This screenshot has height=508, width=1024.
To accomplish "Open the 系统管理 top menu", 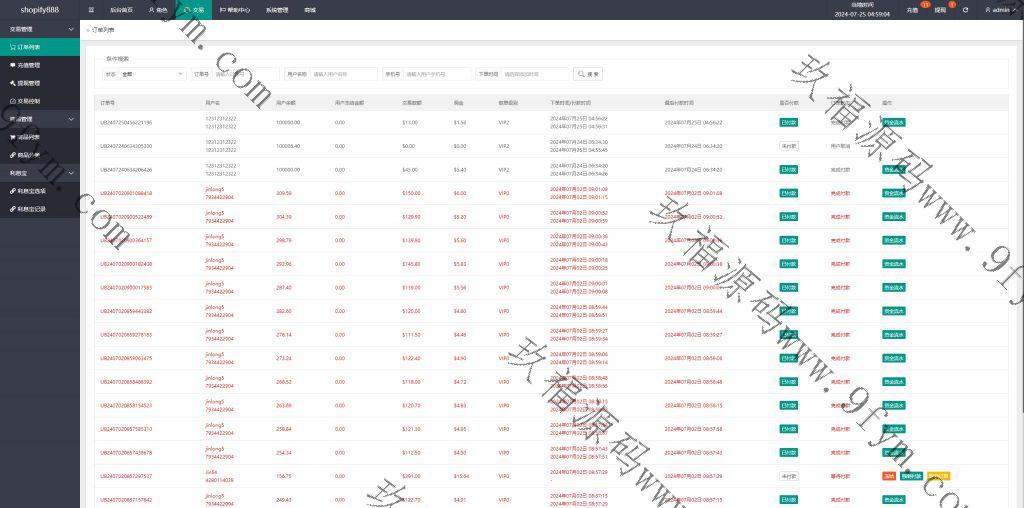I will [278, 9].
